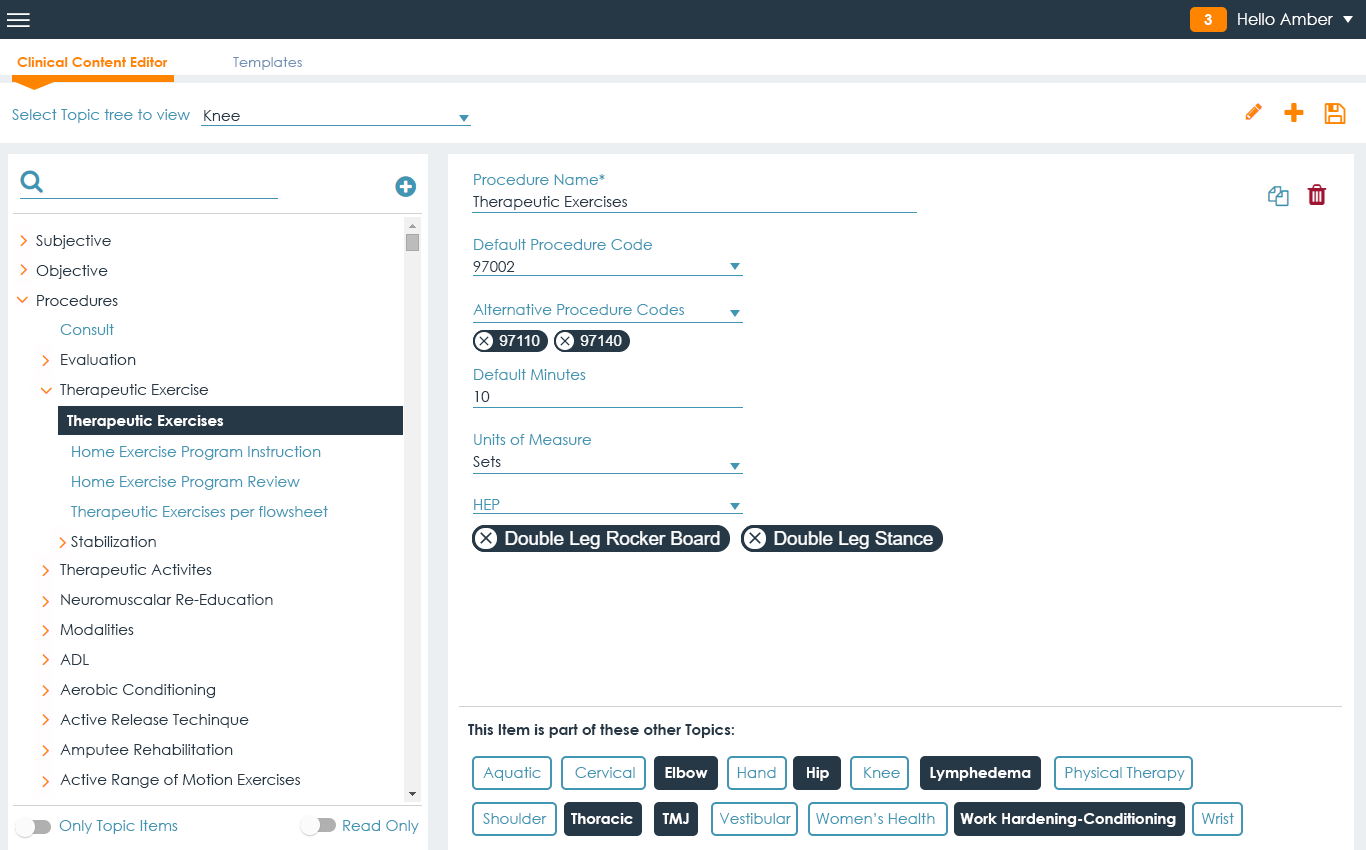
Task: Toggle the Only Topic Items switch
Action: point(33,826)
